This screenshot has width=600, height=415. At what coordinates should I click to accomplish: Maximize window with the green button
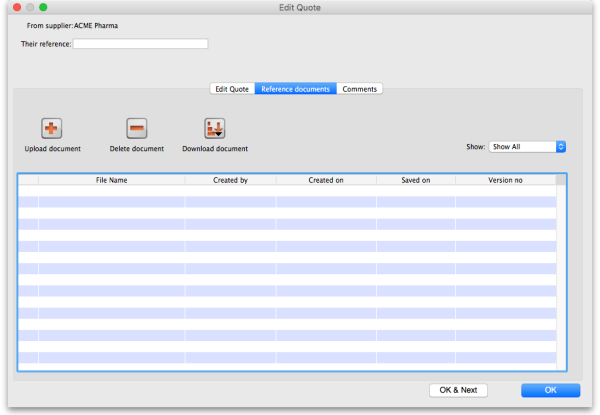[x=43, y=7]
